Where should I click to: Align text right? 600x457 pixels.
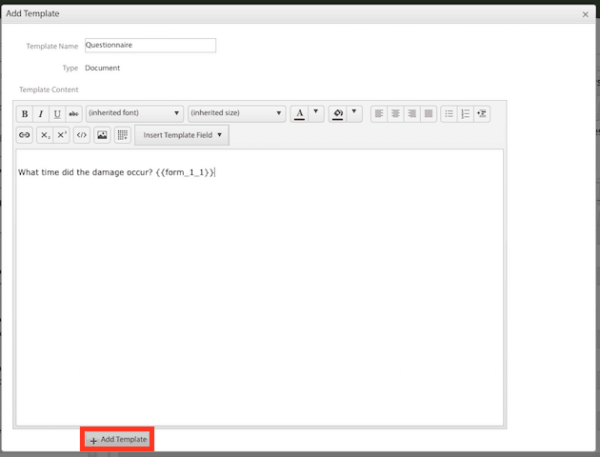click(x=412, y=114)
